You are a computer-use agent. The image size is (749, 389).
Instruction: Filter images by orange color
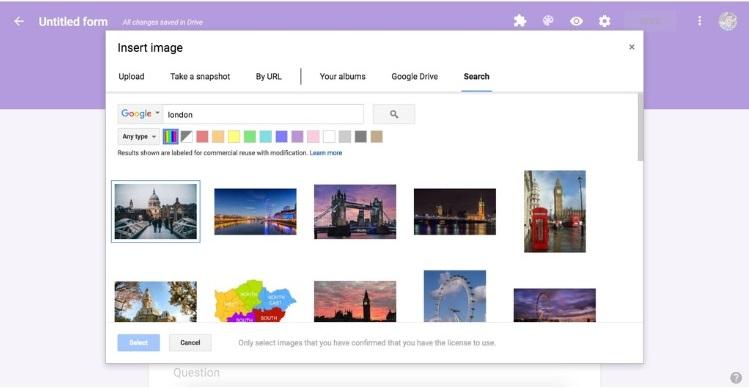click(218, 137)
